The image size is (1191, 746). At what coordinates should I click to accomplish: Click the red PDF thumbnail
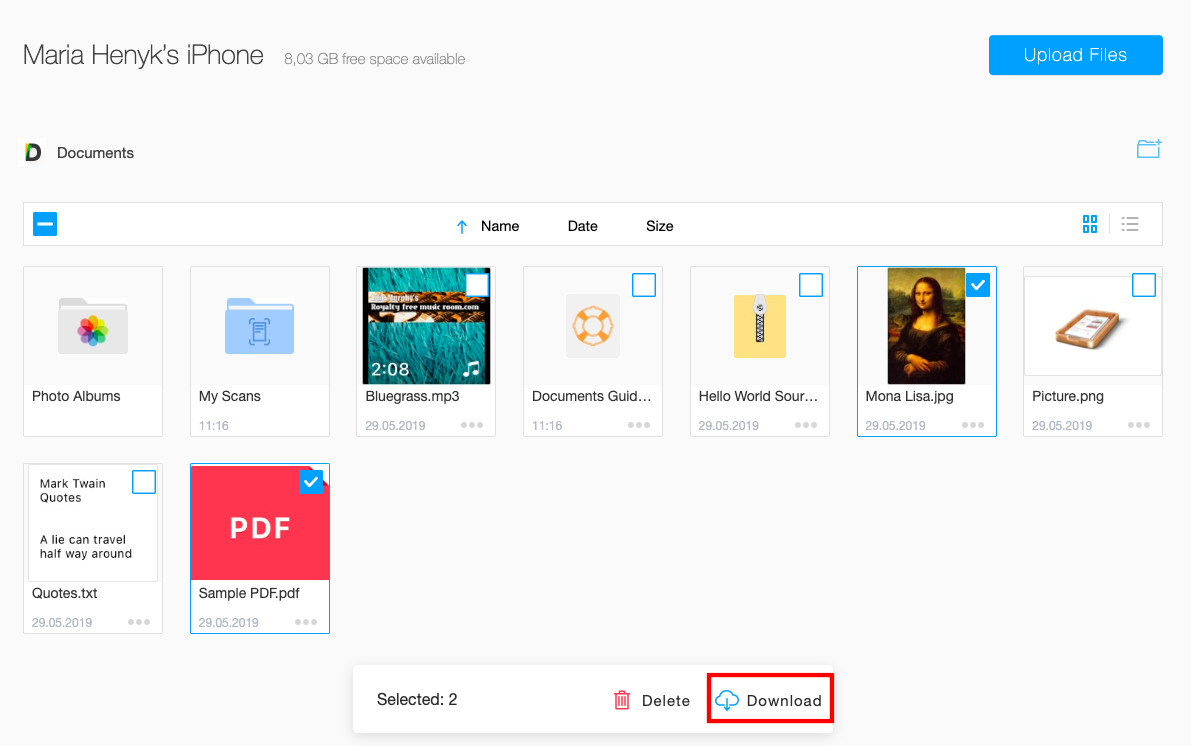click(x=260, y=523)
